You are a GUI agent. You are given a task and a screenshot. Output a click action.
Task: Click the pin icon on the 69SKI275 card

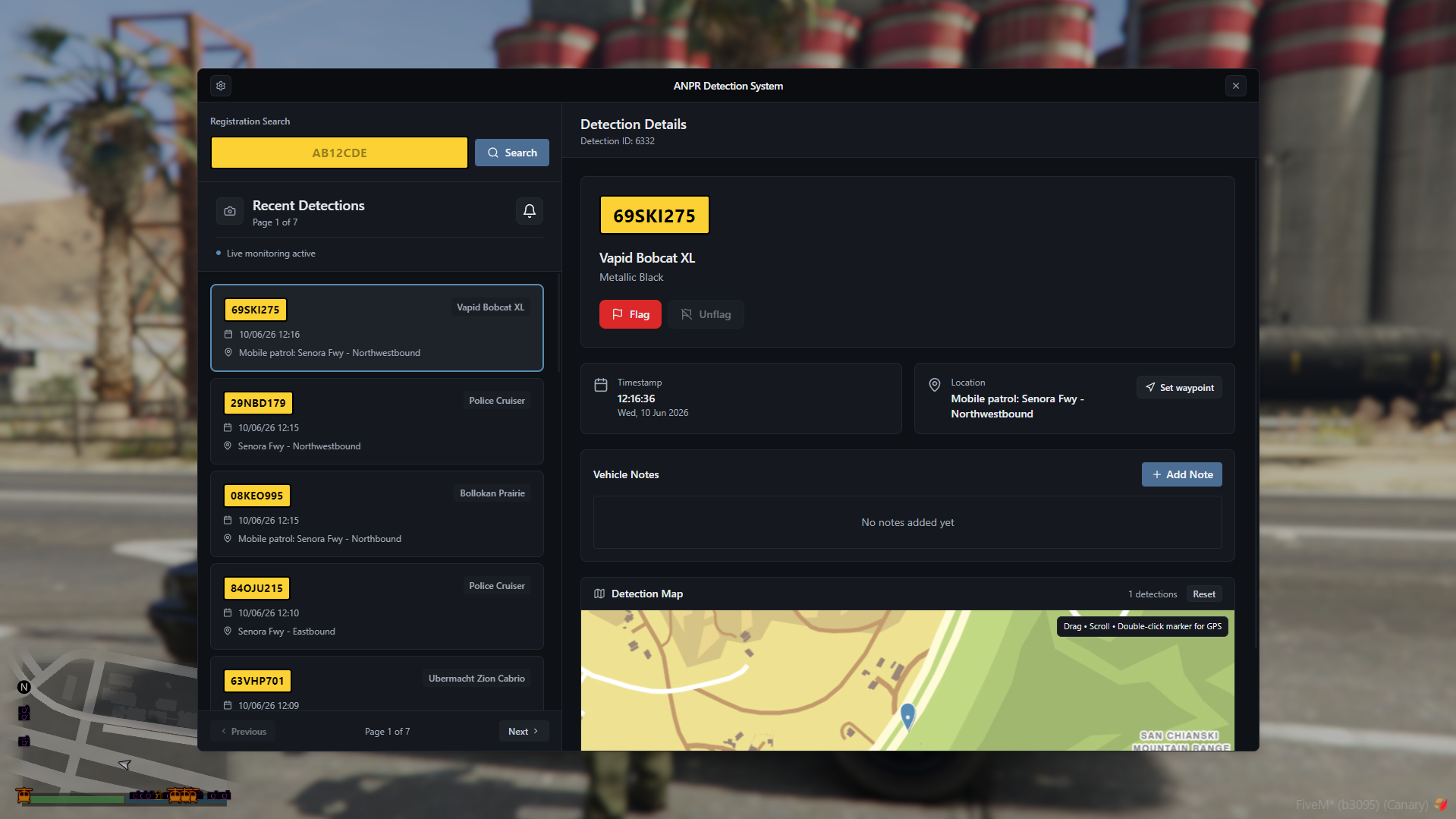pyautogui.click(x=228, y=353)
